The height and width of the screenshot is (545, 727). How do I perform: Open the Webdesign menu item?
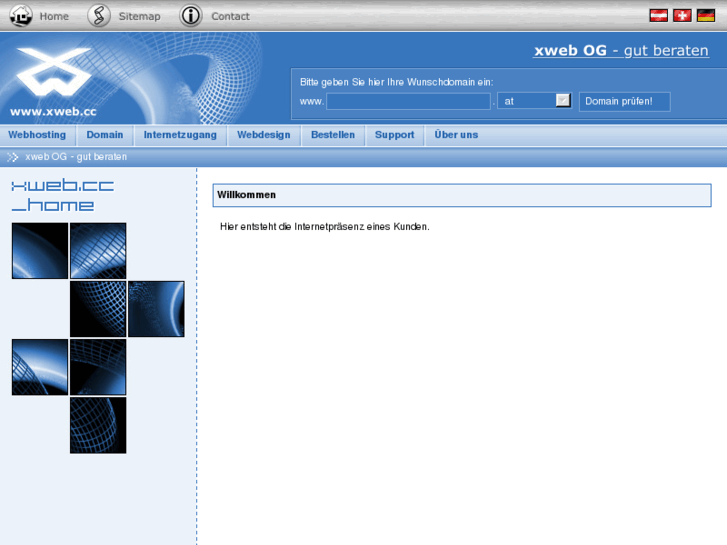pyautogui.click(x=263, y=135)
